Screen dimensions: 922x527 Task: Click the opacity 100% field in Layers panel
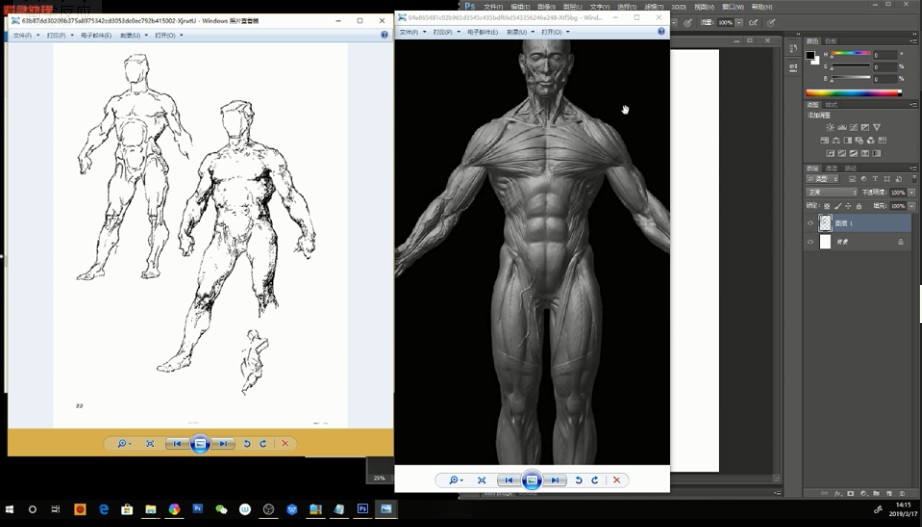click(897, 192)
